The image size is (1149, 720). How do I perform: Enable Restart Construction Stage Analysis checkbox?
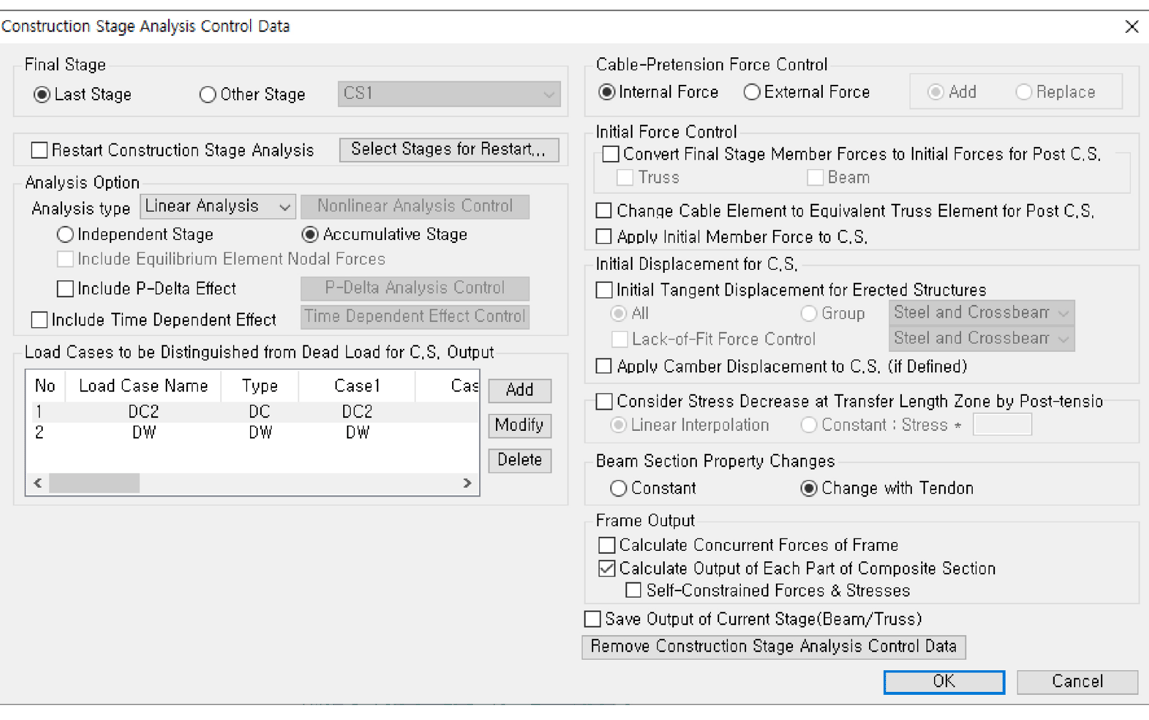tap(40, 151)
